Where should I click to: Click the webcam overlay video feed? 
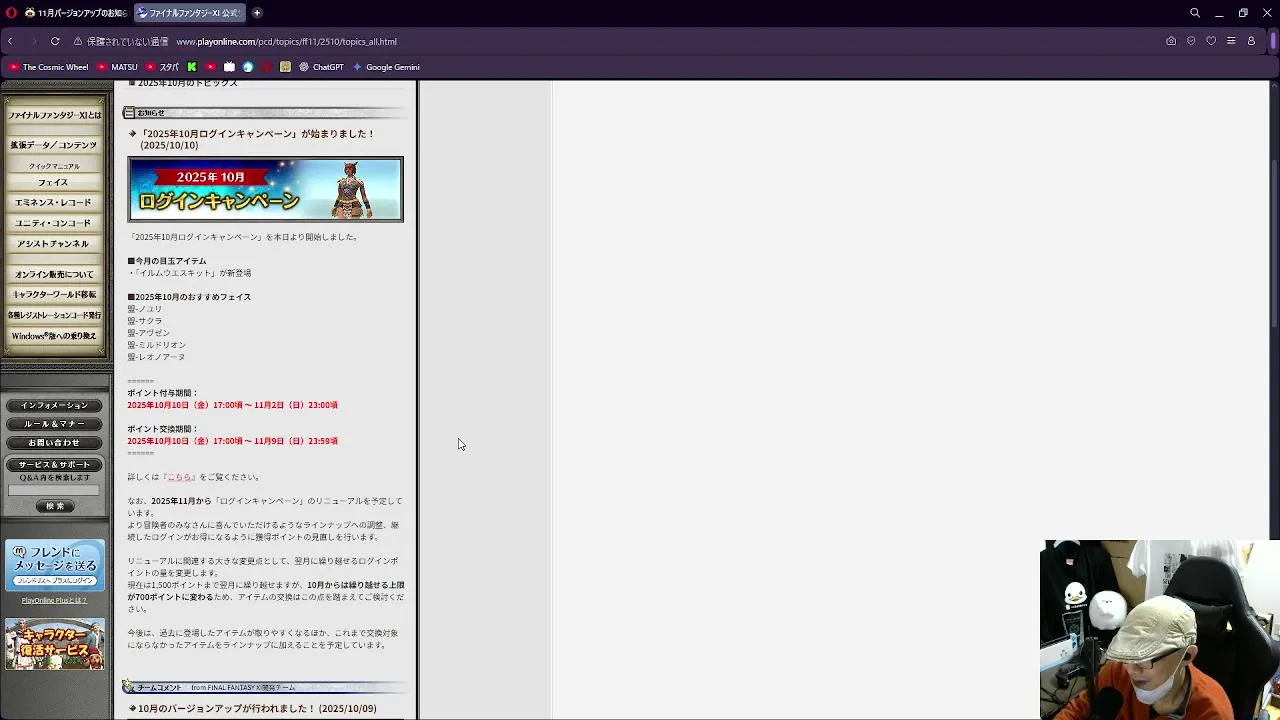(x=1160, y=630)
